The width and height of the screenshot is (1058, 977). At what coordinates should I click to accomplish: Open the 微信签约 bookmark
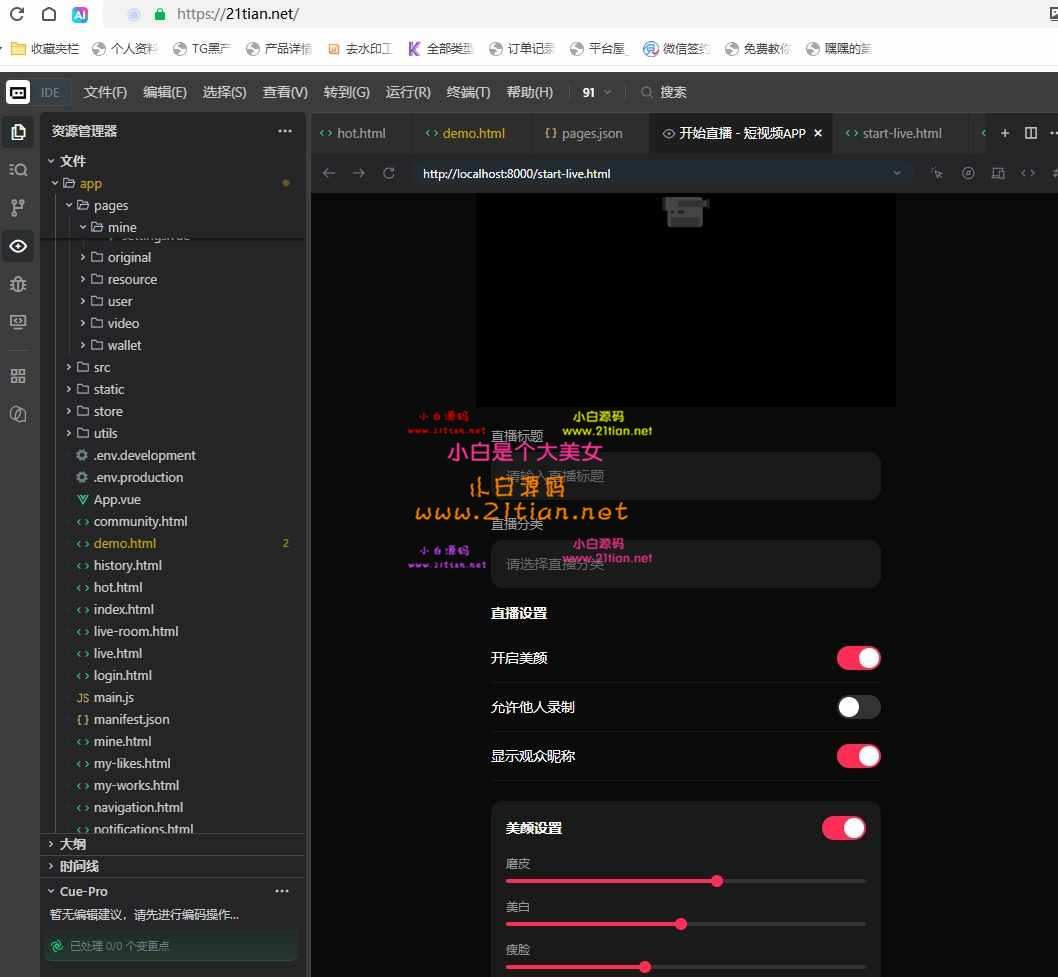click(677, 49)
